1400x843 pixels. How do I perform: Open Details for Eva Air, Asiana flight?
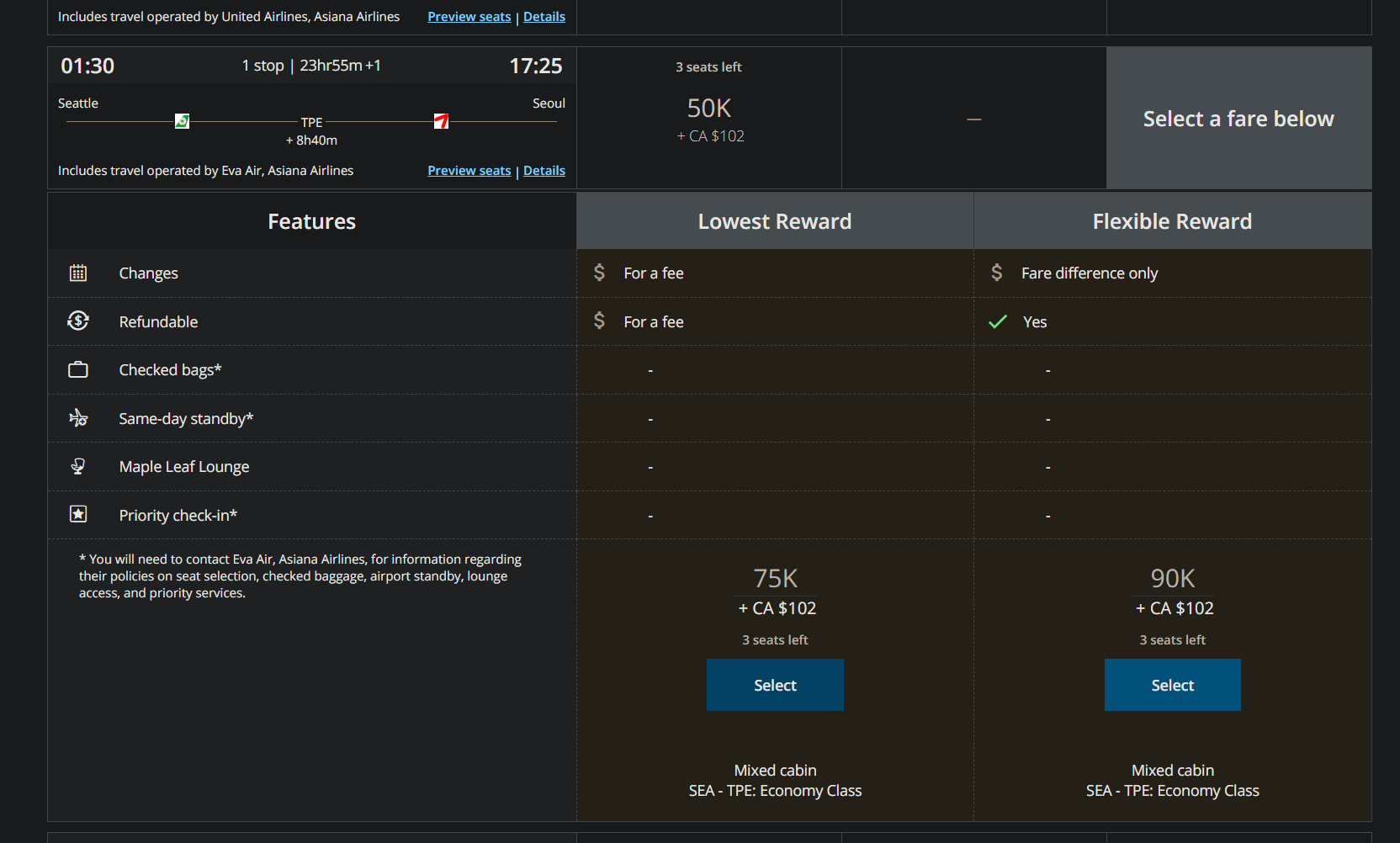544,171
